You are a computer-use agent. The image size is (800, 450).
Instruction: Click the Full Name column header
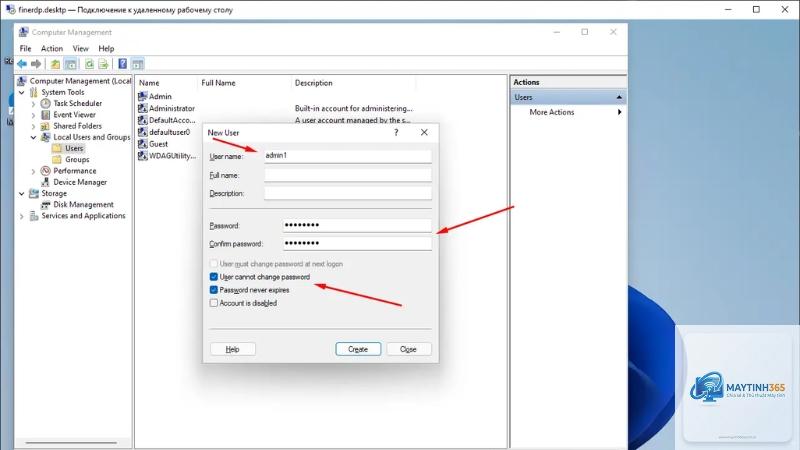[x=244, y=83]
